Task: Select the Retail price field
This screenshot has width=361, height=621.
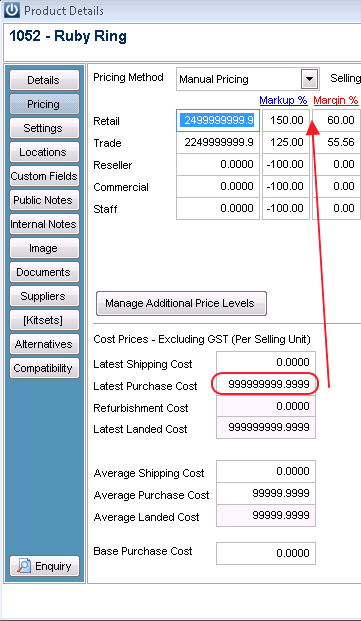Action: [x=218, y=120]
